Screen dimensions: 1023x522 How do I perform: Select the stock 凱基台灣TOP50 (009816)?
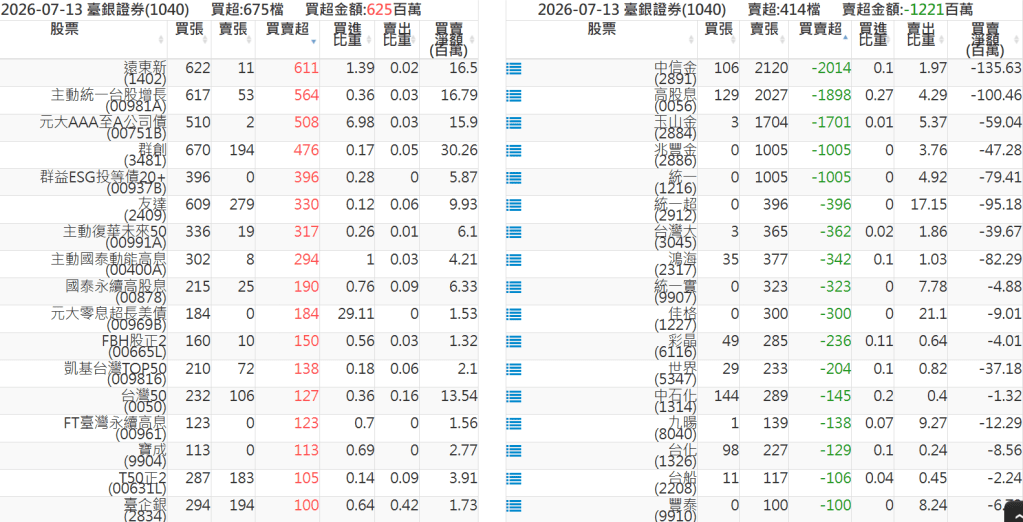point(116,375)
